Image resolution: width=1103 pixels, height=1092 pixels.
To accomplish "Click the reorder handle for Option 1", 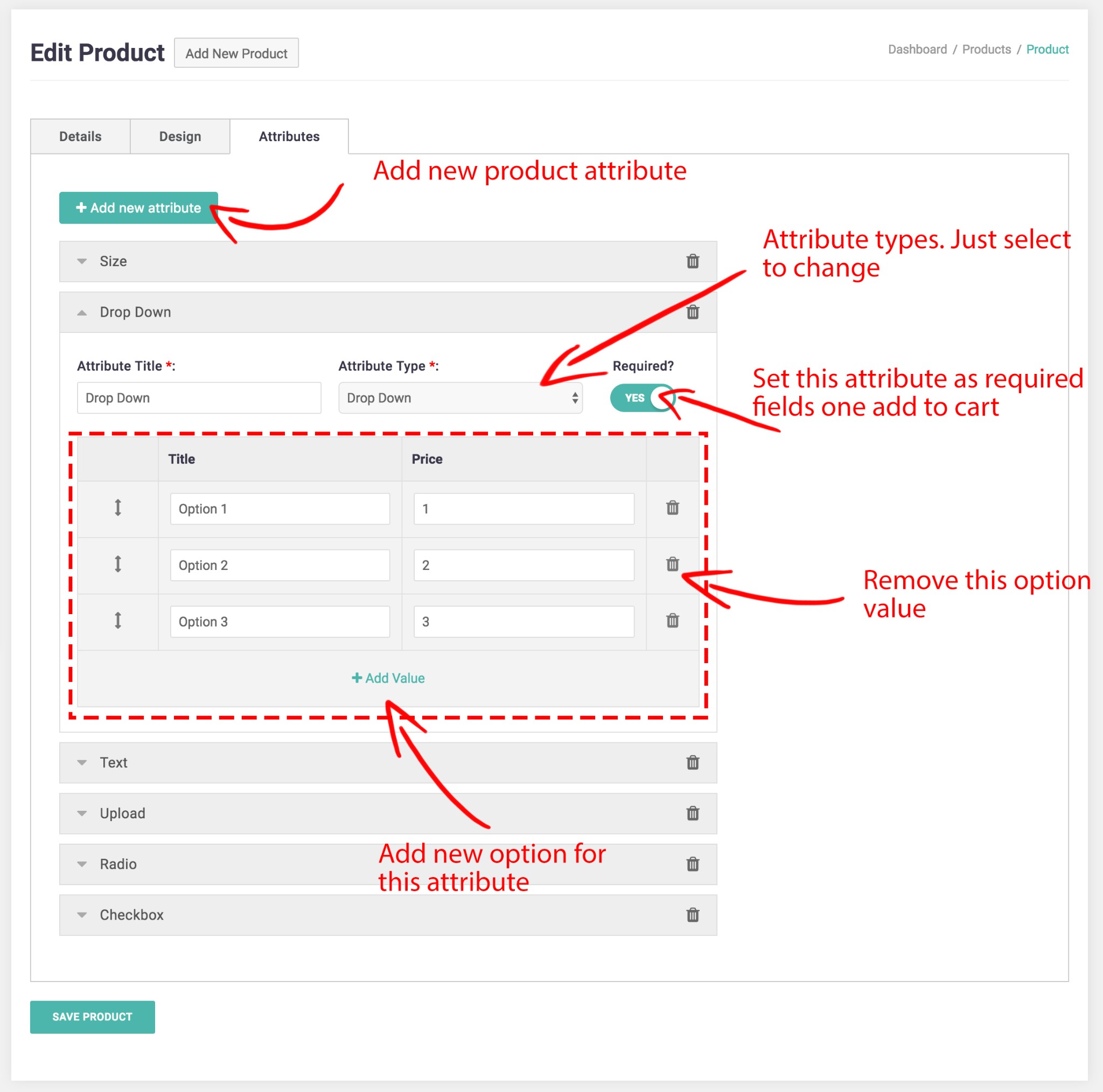I will [117, 507].
